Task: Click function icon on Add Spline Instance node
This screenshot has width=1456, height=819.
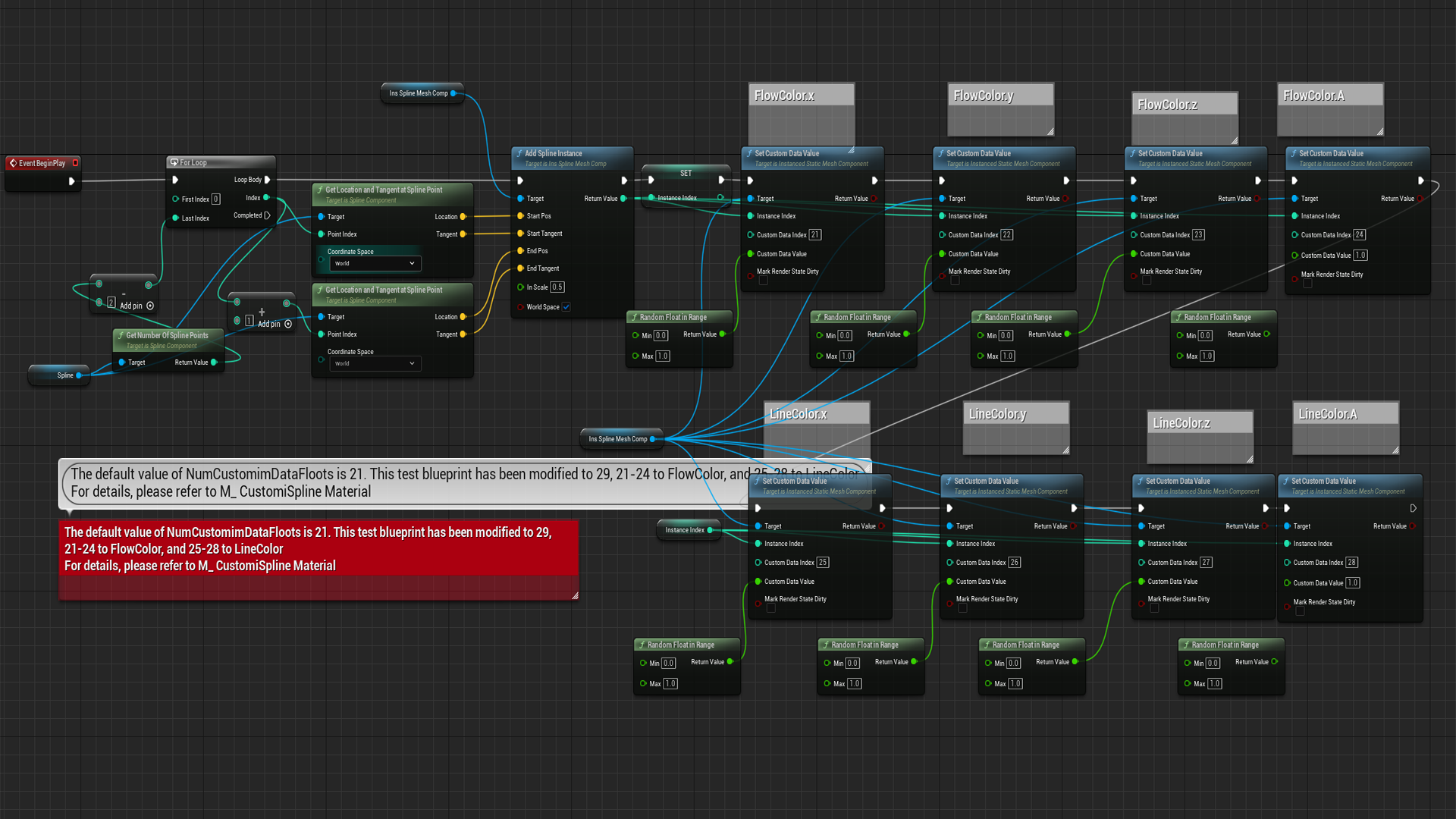Action: [519, 153]
